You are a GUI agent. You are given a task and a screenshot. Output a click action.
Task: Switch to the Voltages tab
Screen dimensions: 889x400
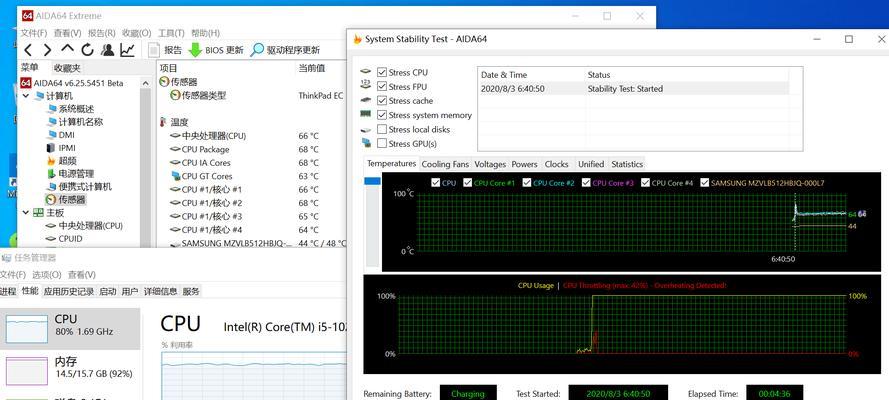tap(490, 164)
